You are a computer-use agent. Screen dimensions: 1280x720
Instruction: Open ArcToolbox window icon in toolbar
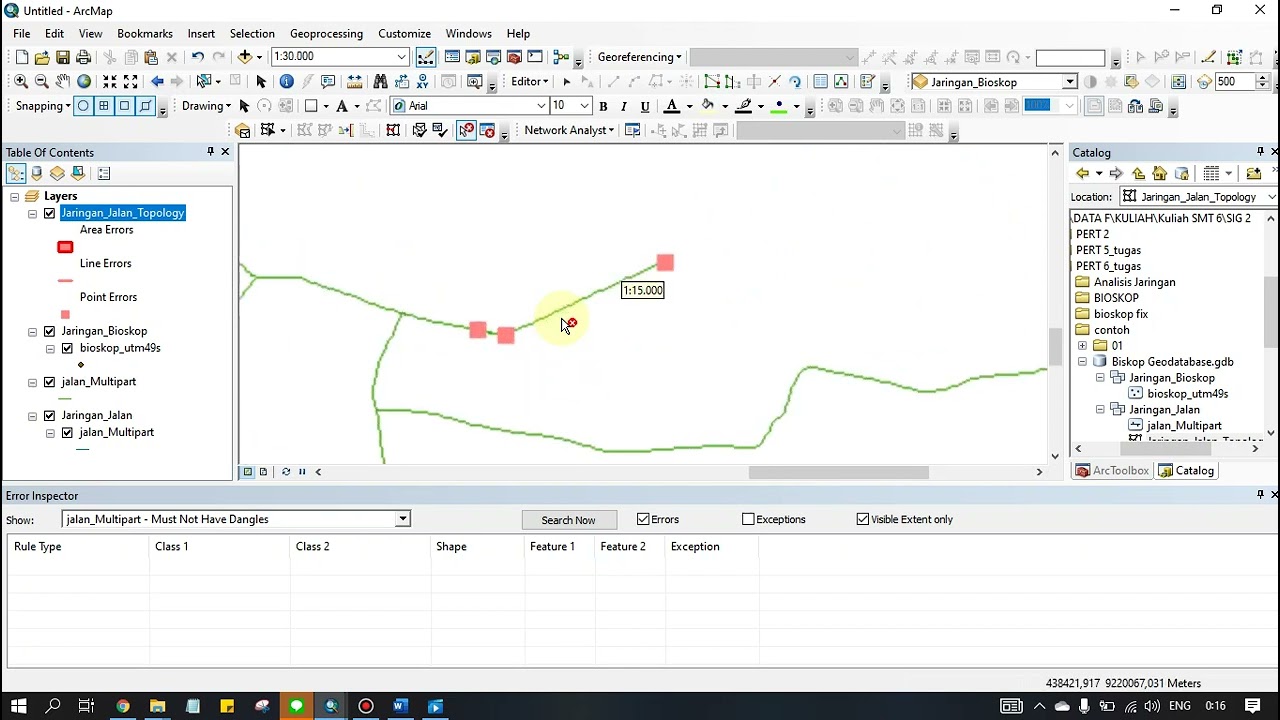tap(514, 57)
